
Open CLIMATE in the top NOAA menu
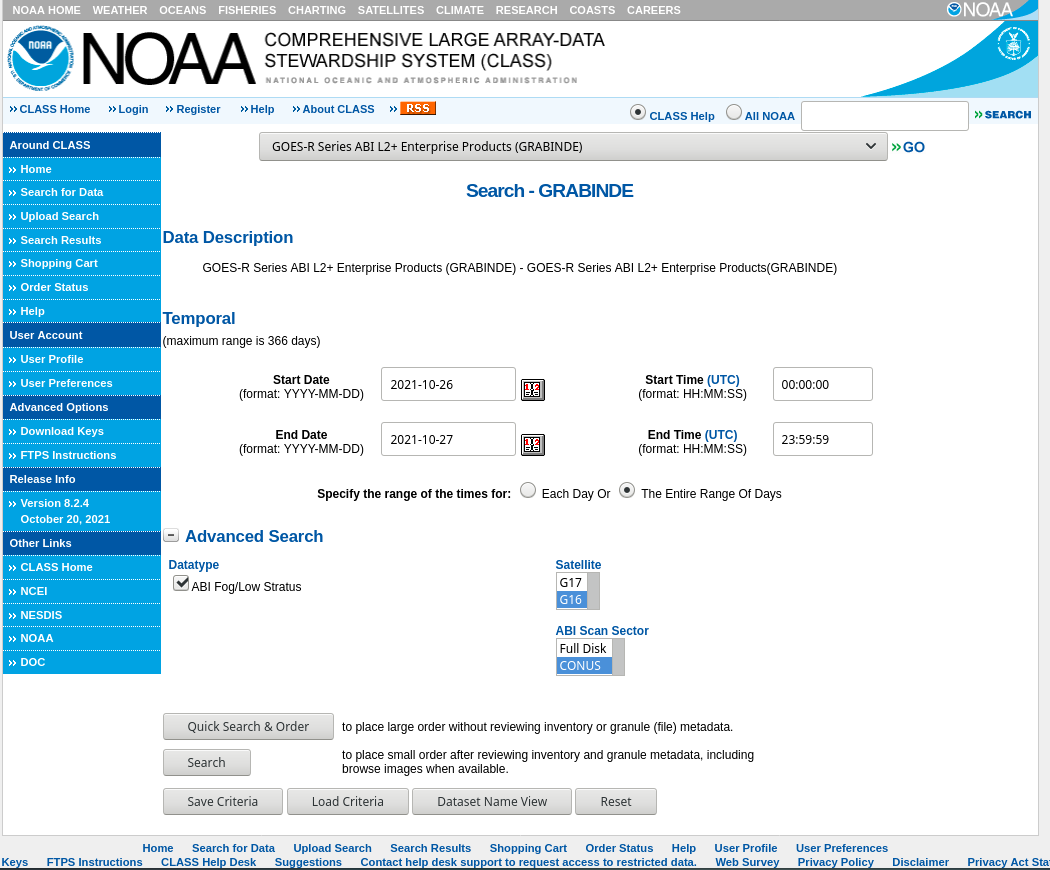tap(459, 10)
